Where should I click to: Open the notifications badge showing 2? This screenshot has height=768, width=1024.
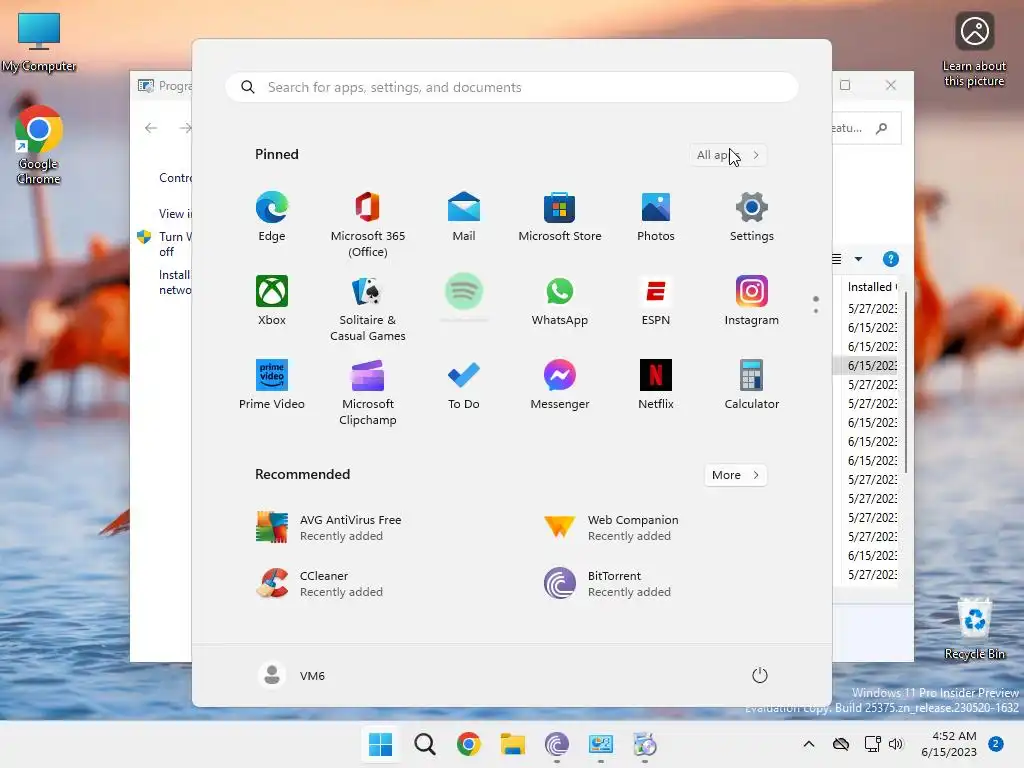[996, 744]
